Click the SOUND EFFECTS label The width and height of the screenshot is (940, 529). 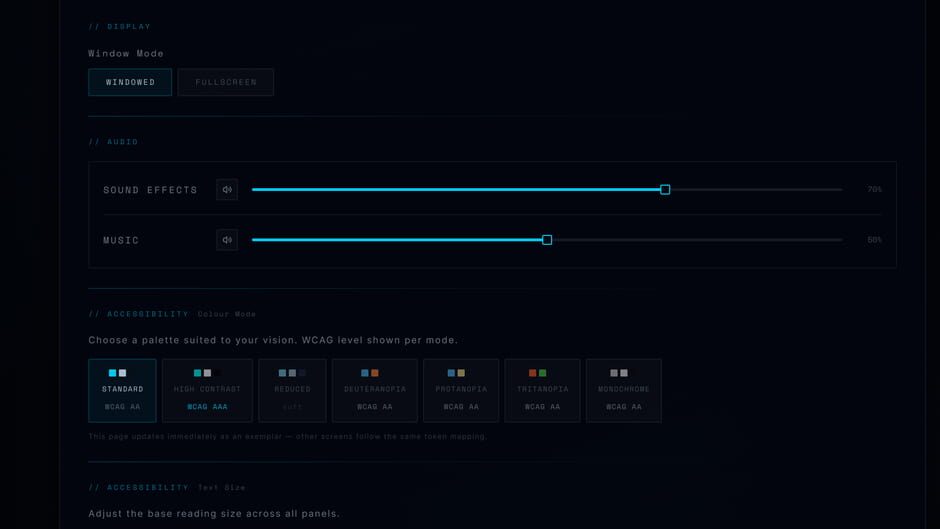[150, 190]
